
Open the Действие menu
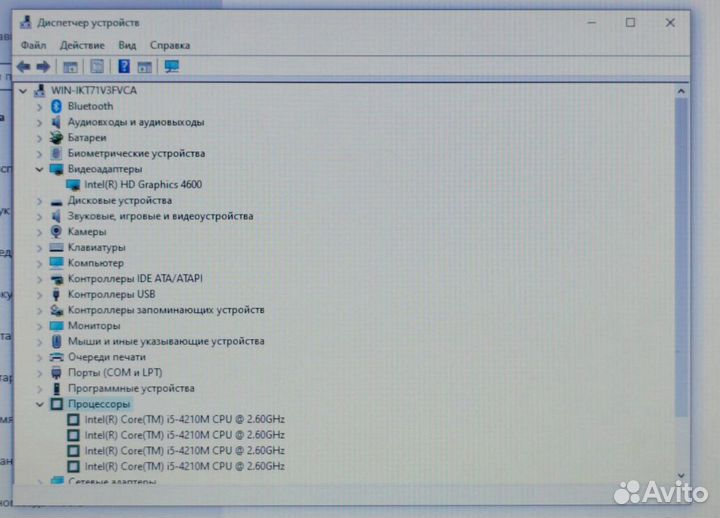pyautogui.click(x=82, y=45)
